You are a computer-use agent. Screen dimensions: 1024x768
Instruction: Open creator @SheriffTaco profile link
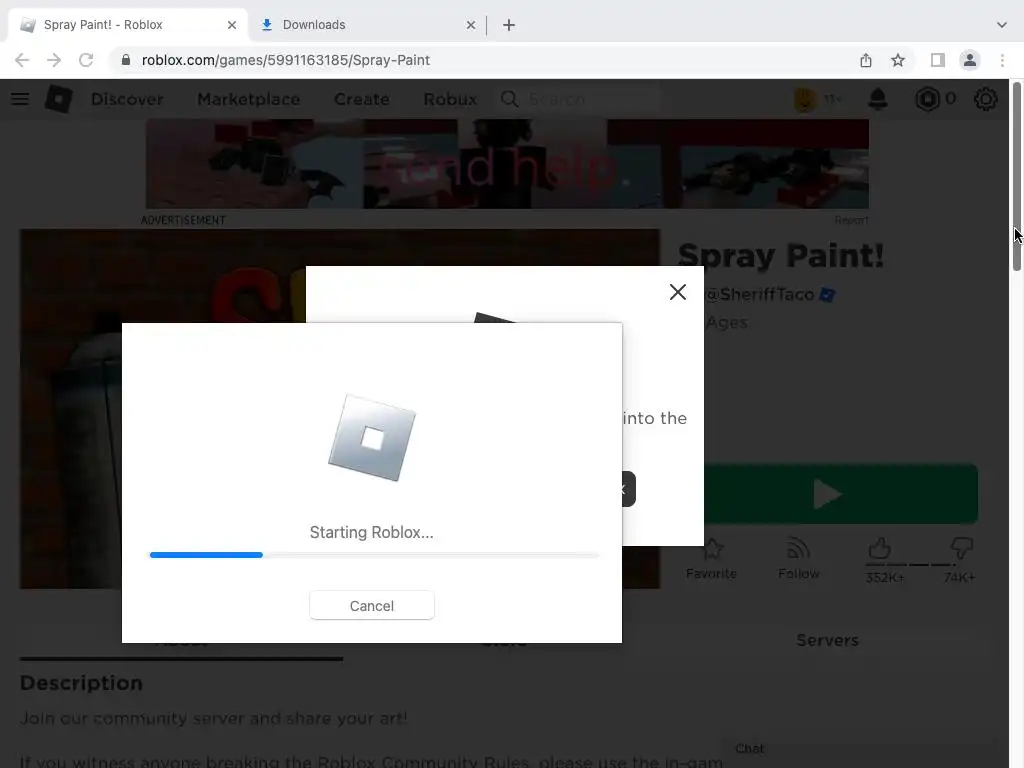[x=760, y=295]
